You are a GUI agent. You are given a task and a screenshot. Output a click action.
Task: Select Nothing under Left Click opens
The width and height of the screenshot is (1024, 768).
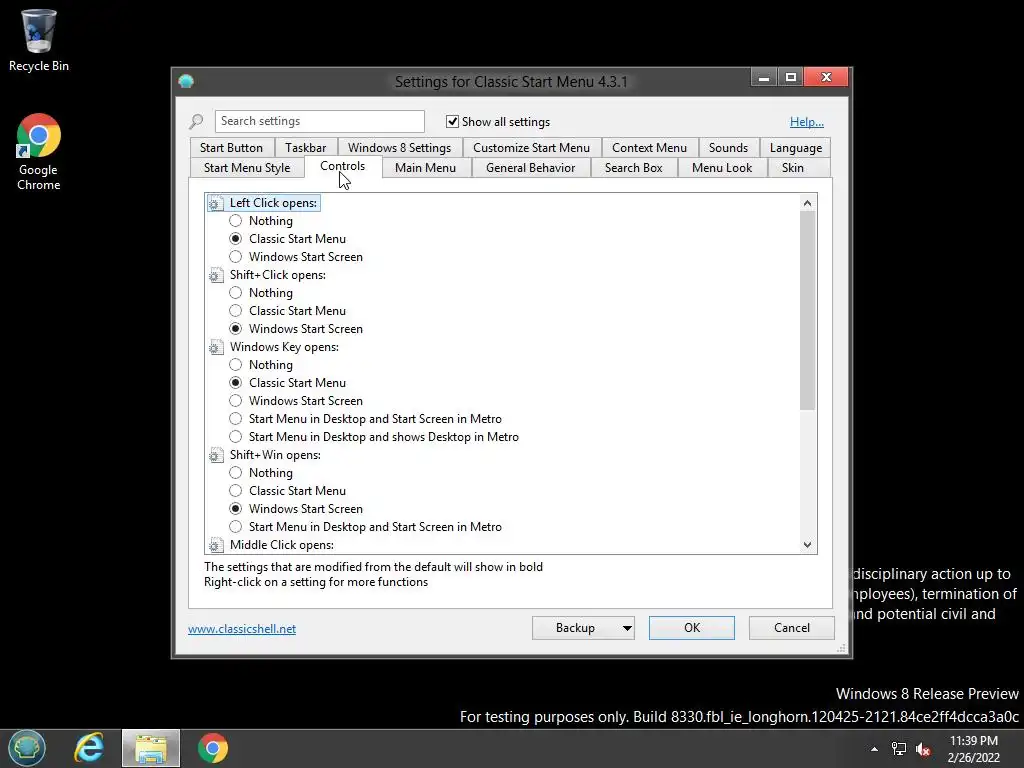(236, 221)
